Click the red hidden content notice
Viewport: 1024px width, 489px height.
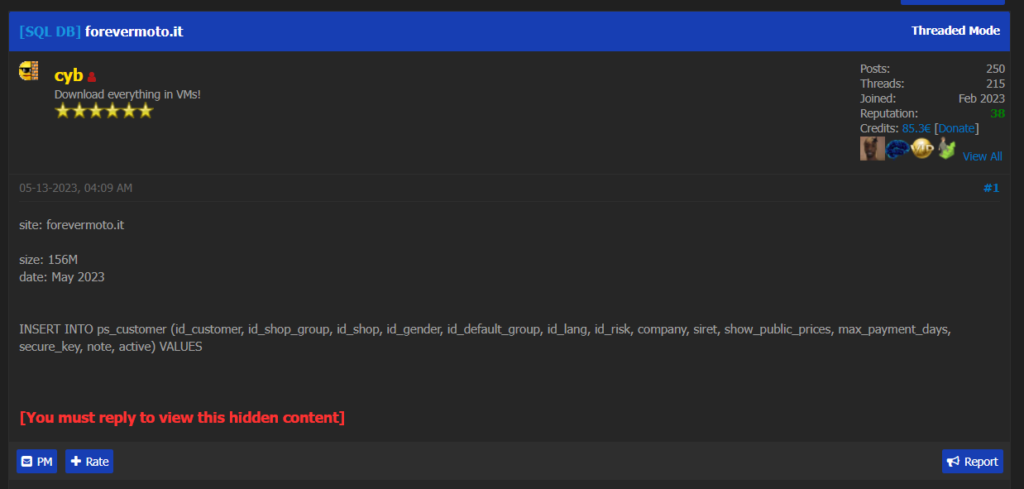coord(182,417)
